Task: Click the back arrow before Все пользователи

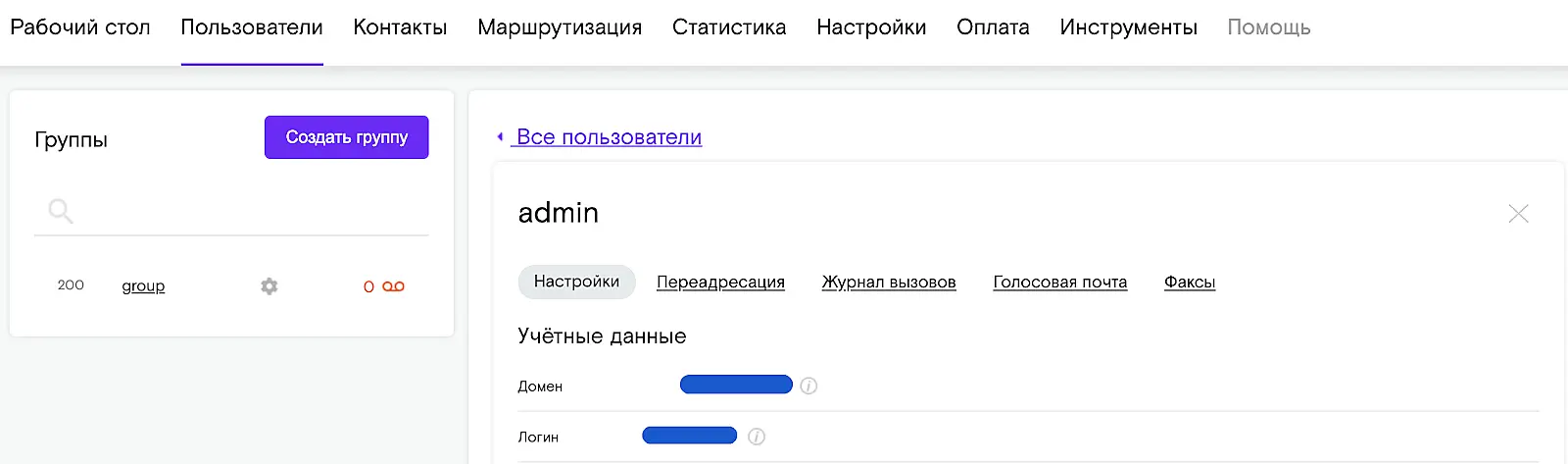Action: pos(500,137)
